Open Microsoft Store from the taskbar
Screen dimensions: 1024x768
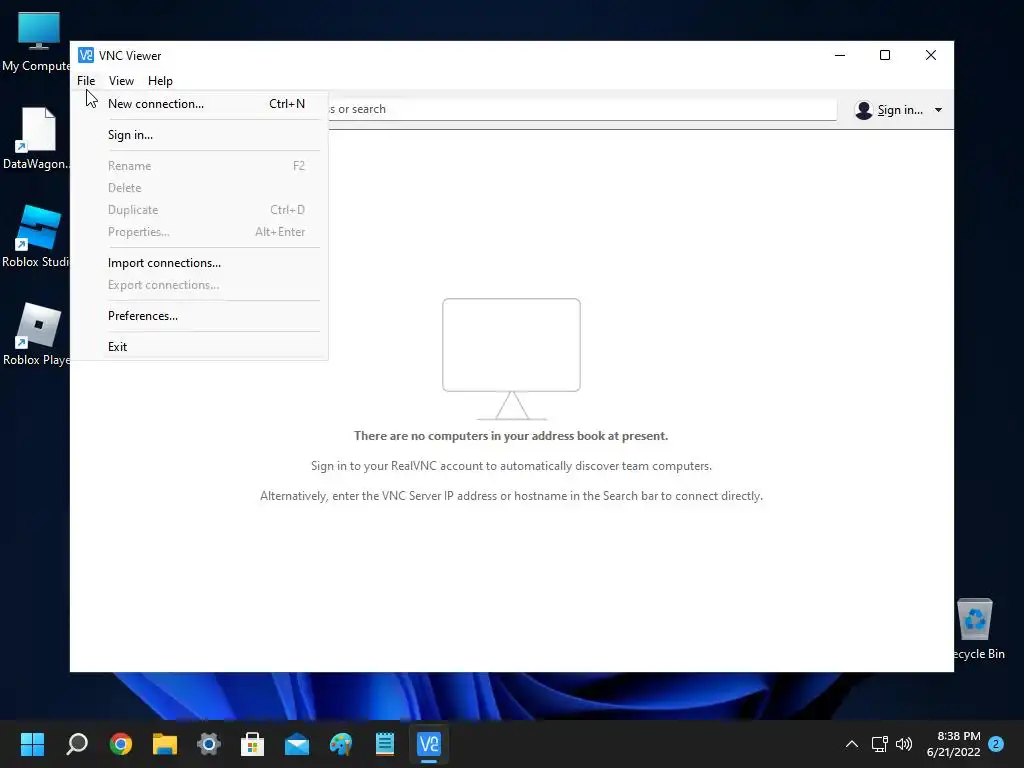pyautogui.click(x=253, y=743)
